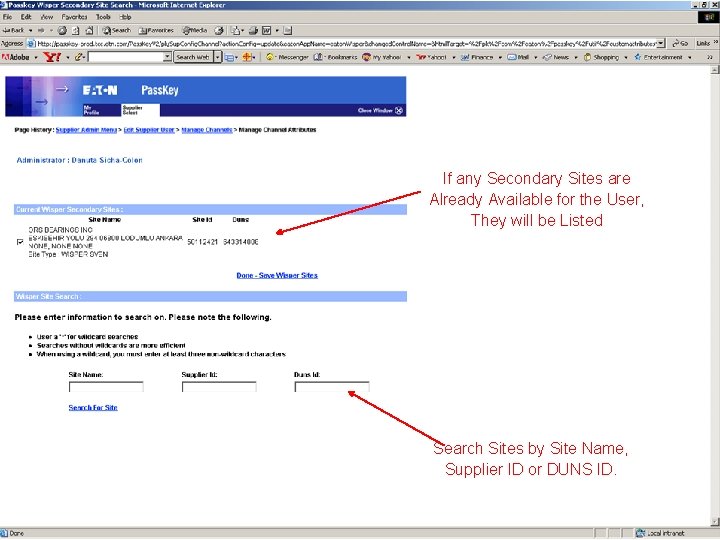
Task: Open Yahoo News toolbar button
Action: 556,57
